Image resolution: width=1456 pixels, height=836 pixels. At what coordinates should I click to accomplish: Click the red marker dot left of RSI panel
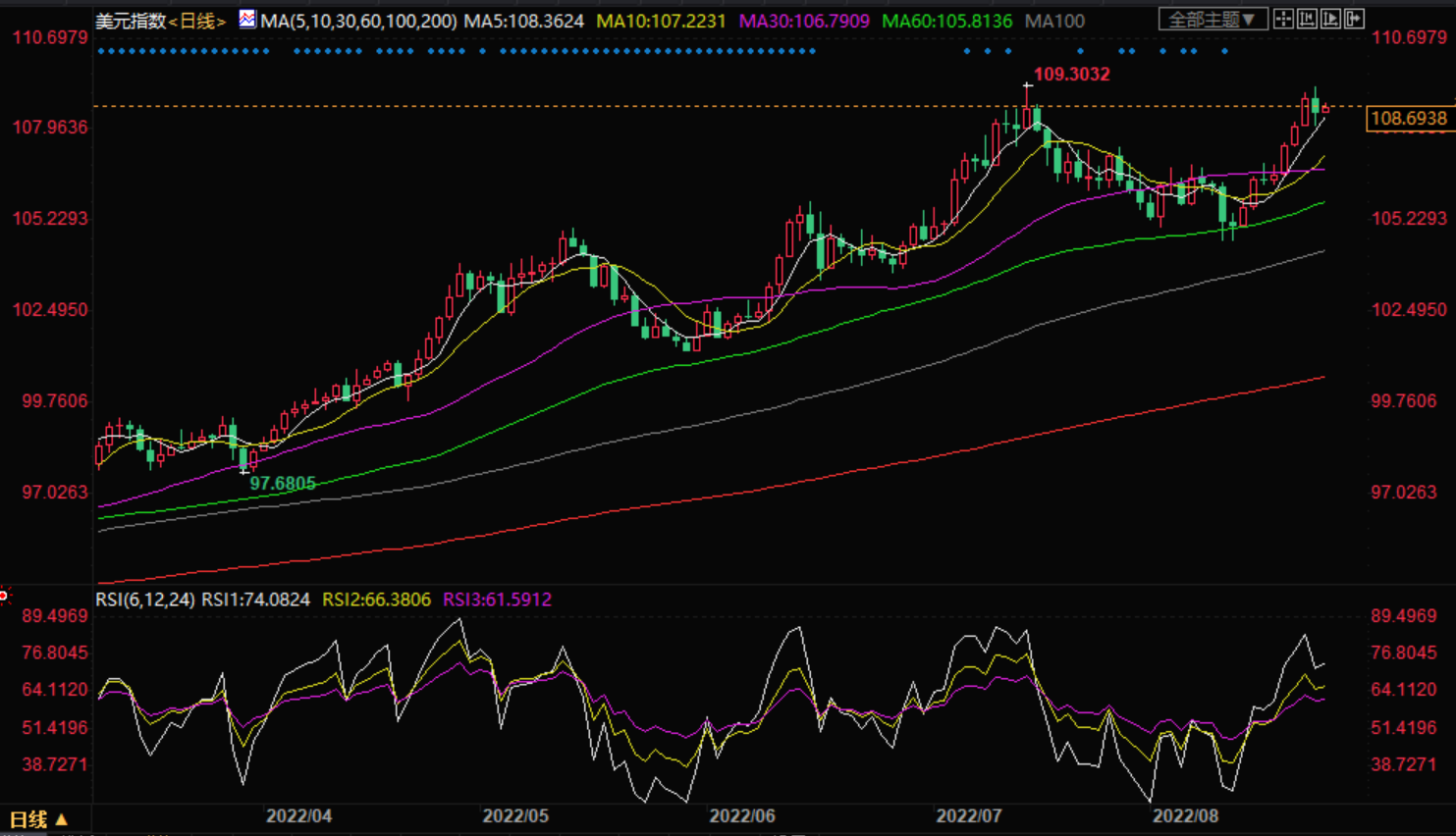pyautogui.click(x=4, y=596)
